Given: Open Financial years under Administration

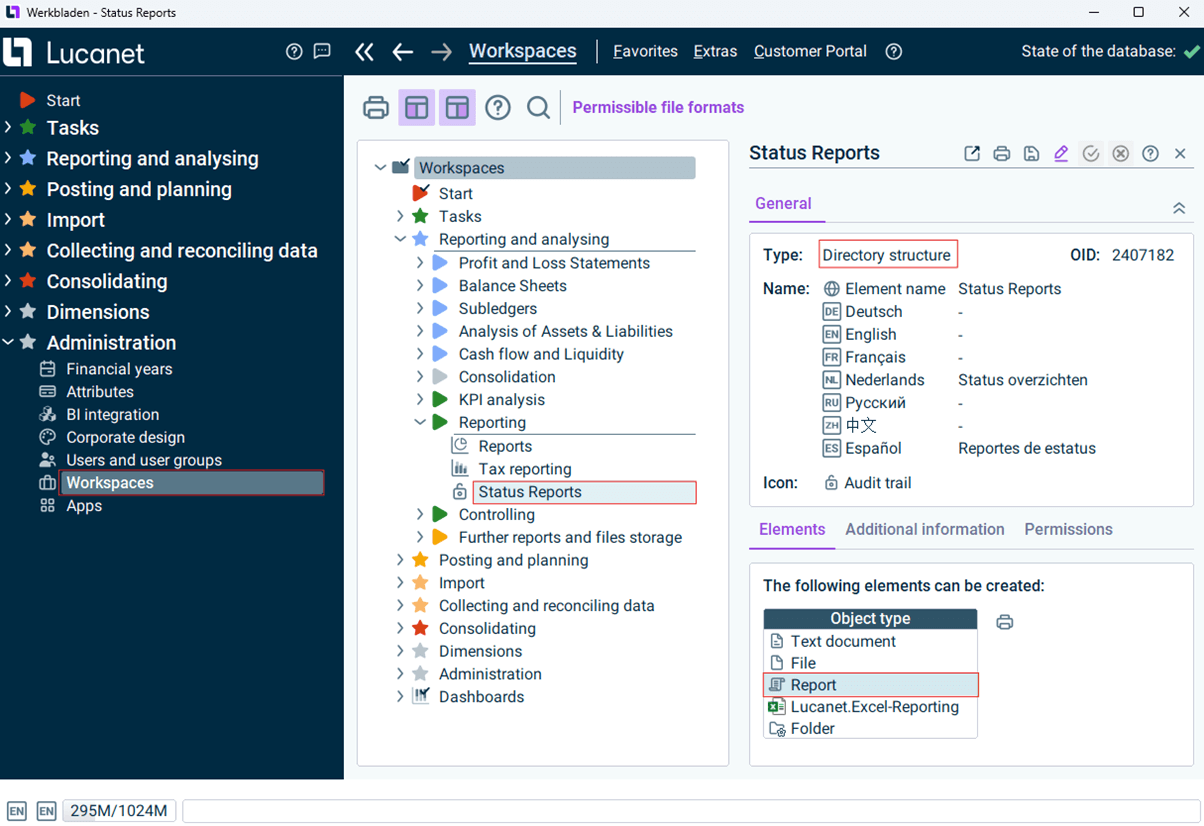Looking at the screenshot, I should 119,369.
